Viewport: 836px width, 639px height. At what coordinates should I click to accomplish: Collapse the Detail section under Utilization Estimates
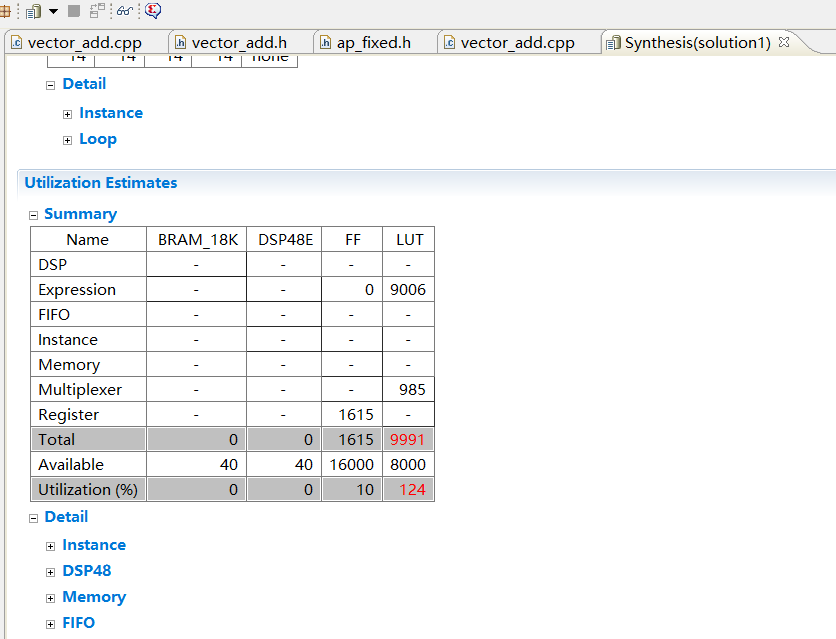[x=34, y=519]
